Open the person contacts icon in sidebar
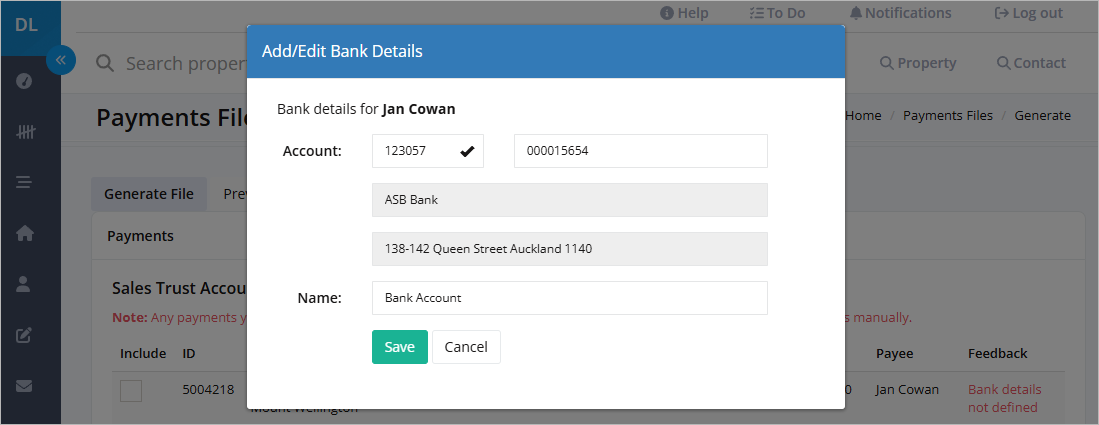1099x425 pixels. coord(25,284)
